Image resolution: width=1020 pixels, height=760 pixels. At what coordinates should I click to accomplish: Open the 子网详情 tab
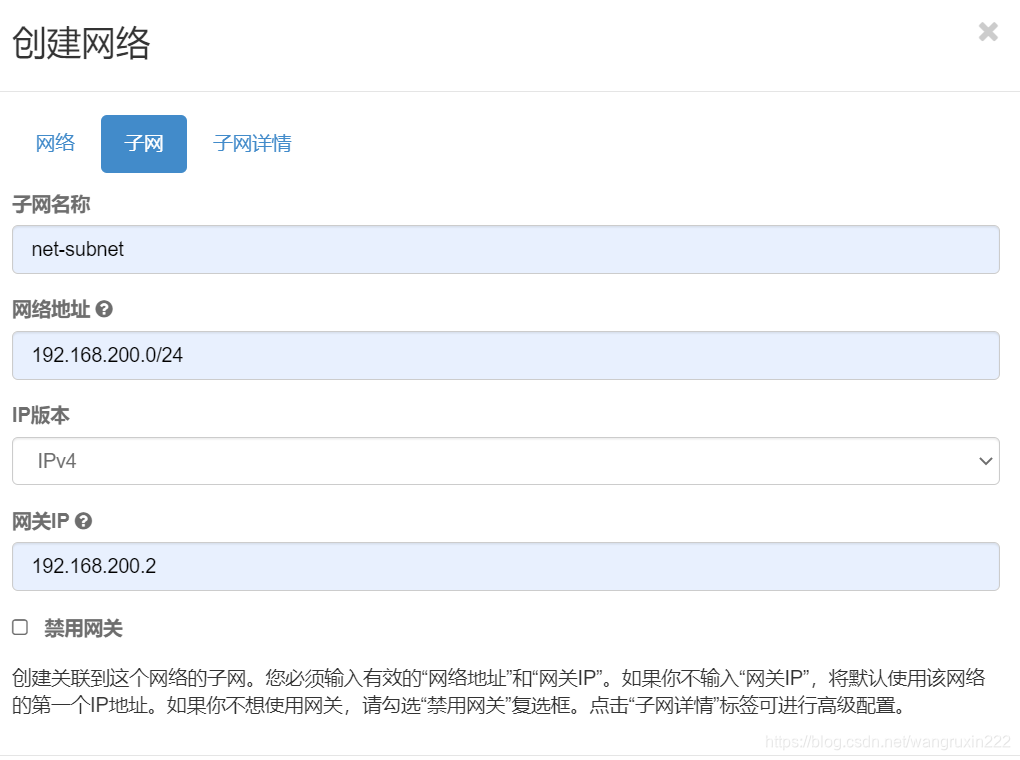pos(252,143)
